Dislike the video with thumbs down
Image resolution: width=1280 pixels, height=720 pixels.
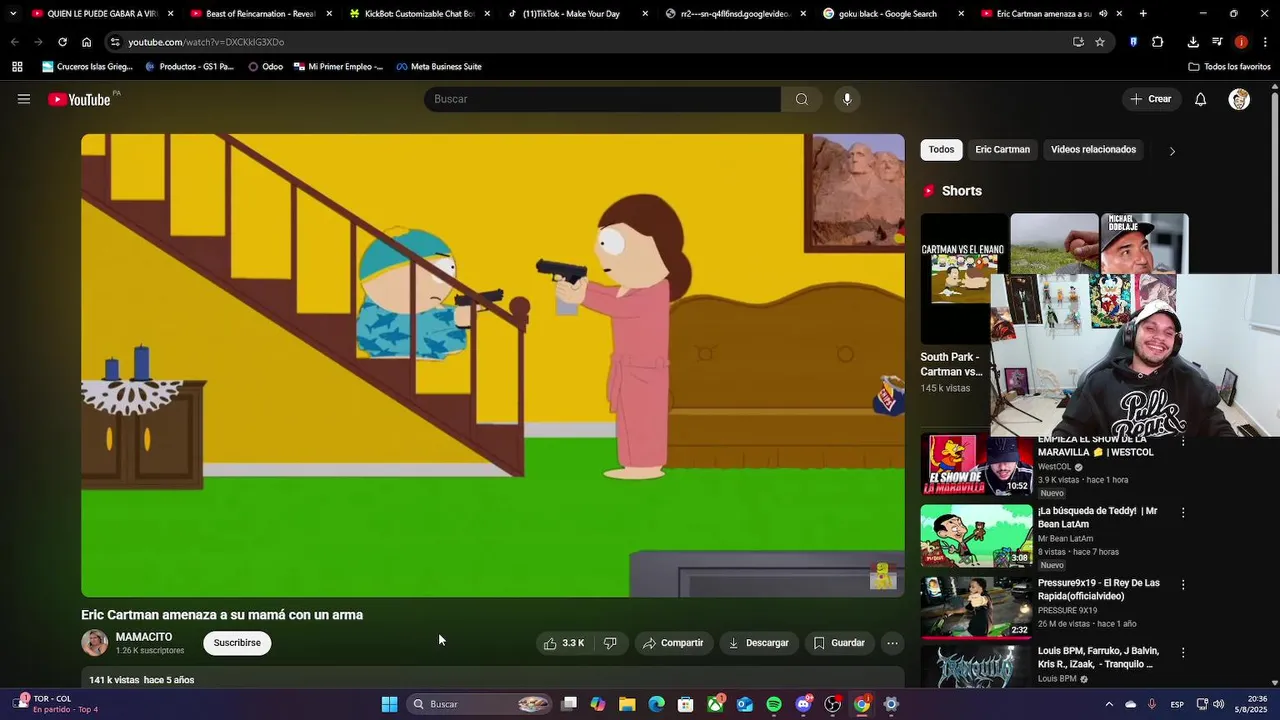click(610, 643)
